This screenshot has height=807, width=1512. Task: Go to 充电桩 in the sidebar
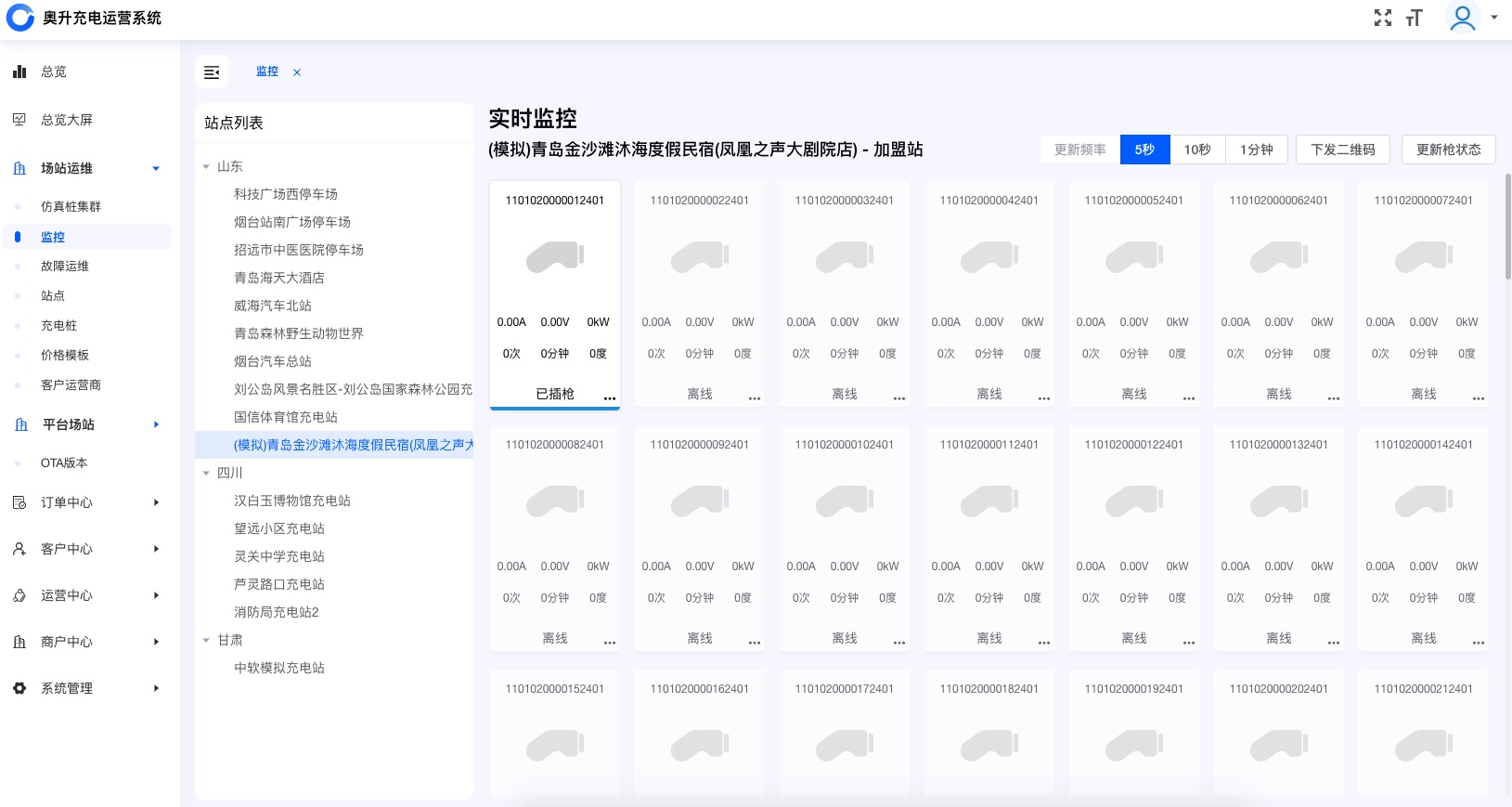(x=58, y=326)
